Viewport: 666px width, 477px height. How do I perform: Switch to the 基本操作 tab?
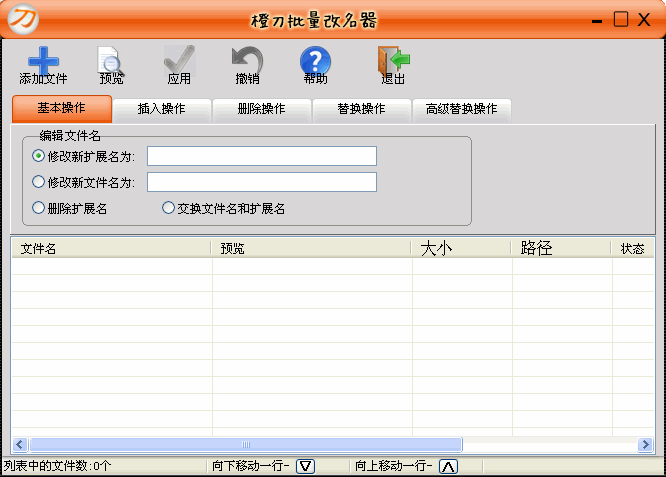[62, 109]
